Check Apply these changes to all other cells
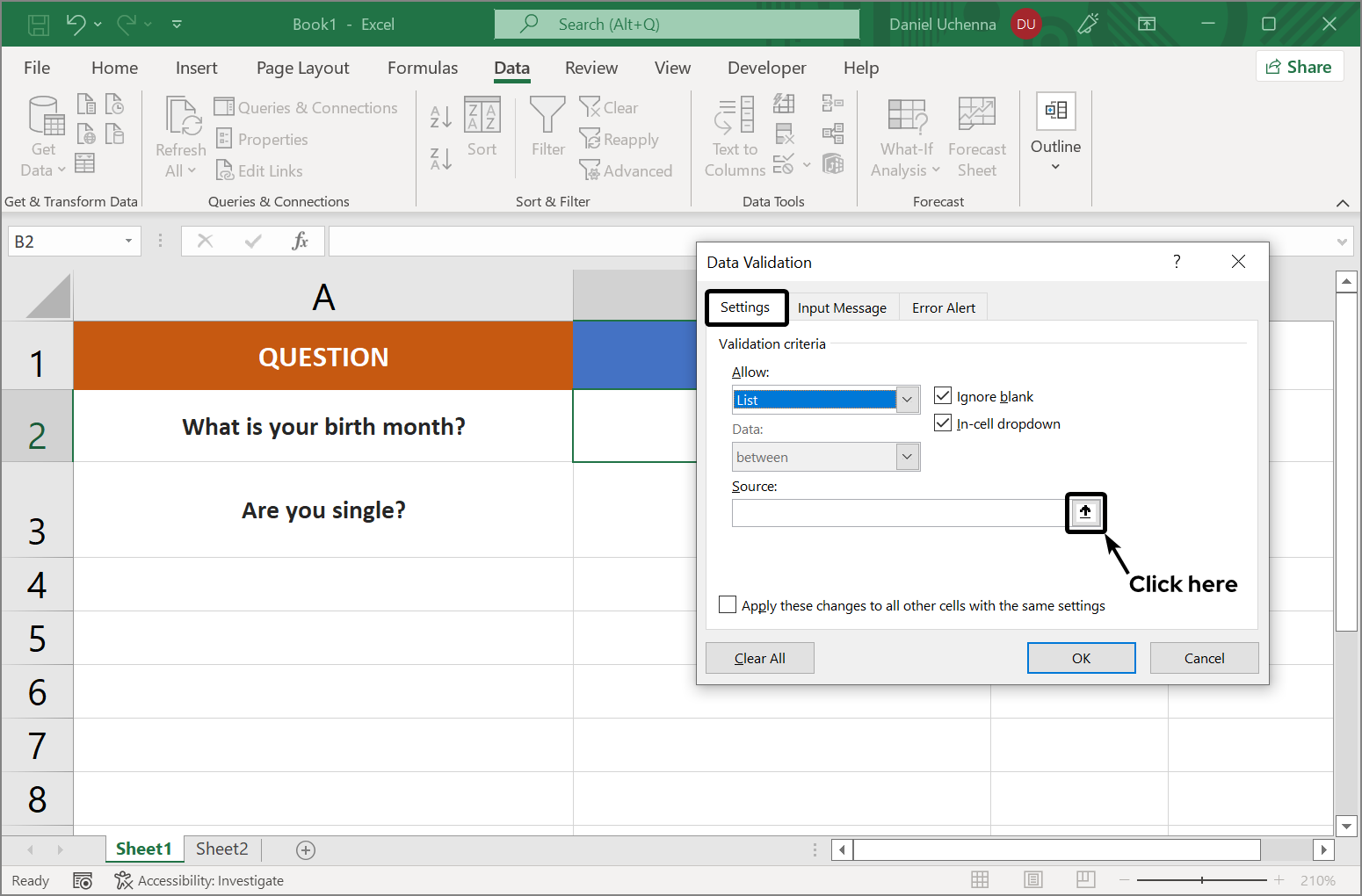The height and width of the screenshot is (896, 1362). (x=727, y=604)
